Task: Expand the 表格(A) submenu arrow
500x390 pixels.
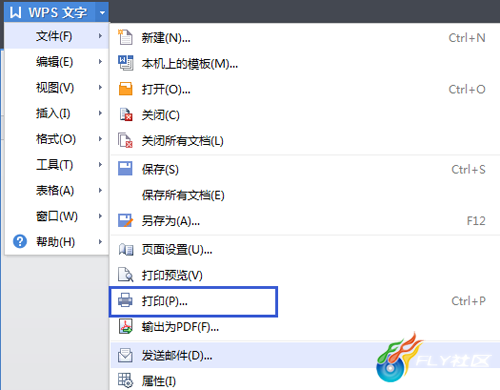Action: [x=100, y=190]
